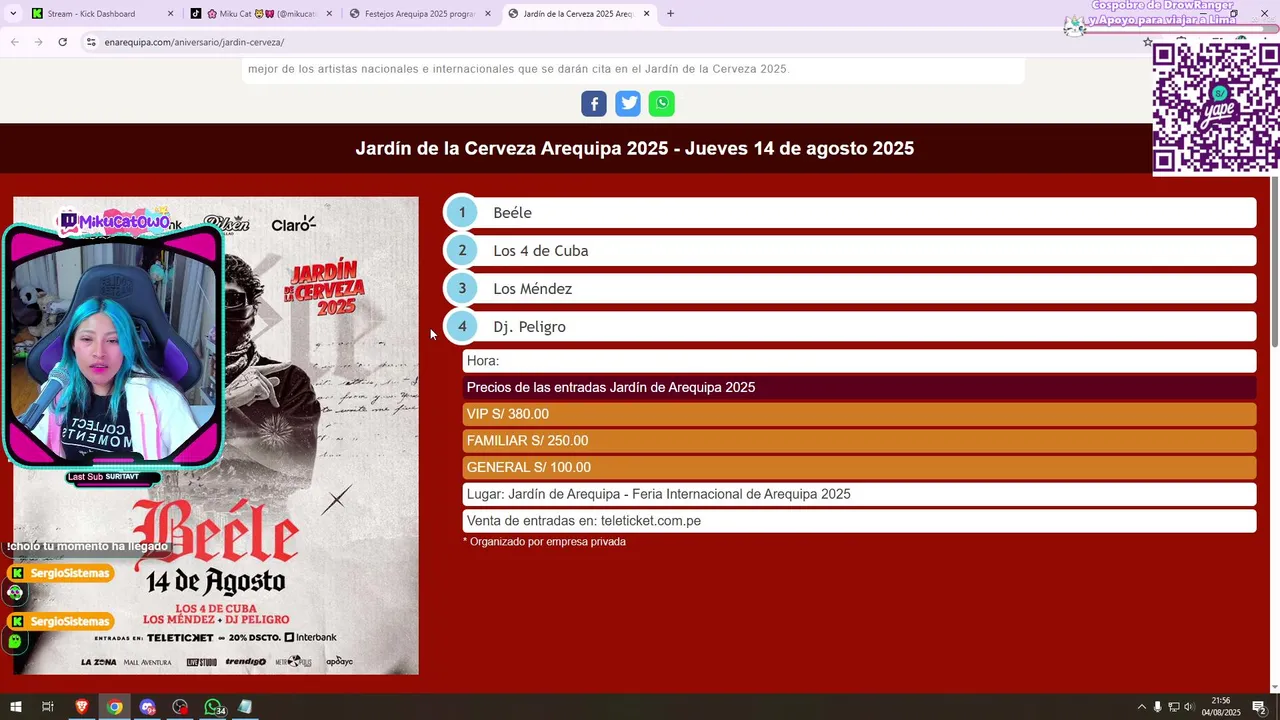Click the number 3 circle badge
The width and height of the screenshot is (1280, 720).
pos(462,289)
